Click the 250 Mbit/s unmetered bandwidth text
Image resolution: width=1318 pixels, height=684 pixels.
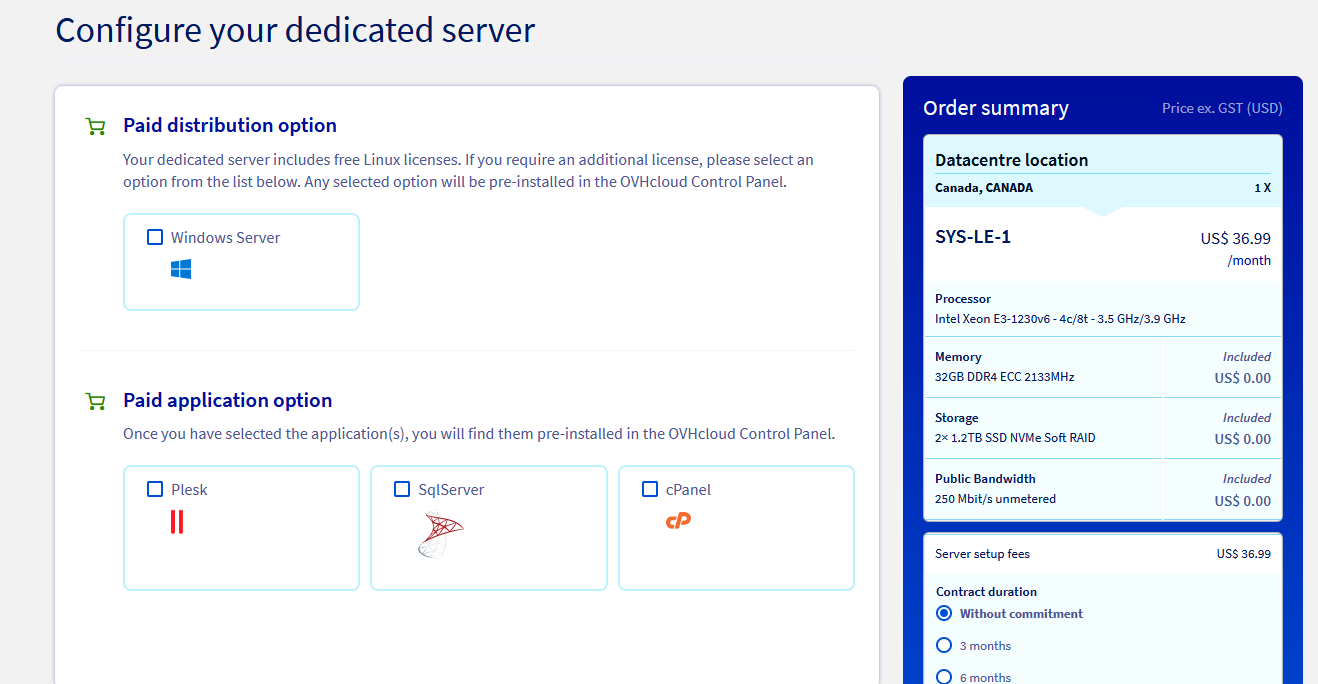995,499
